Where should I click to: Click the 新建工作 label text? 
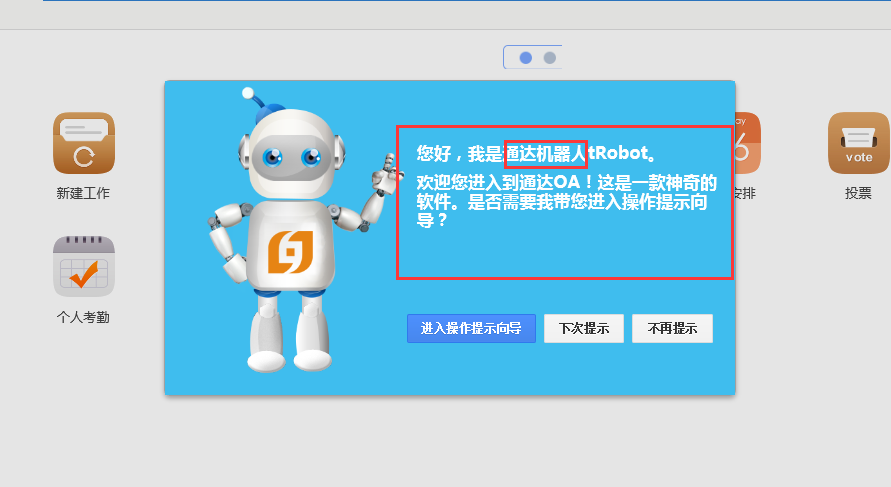pos(83,193)
